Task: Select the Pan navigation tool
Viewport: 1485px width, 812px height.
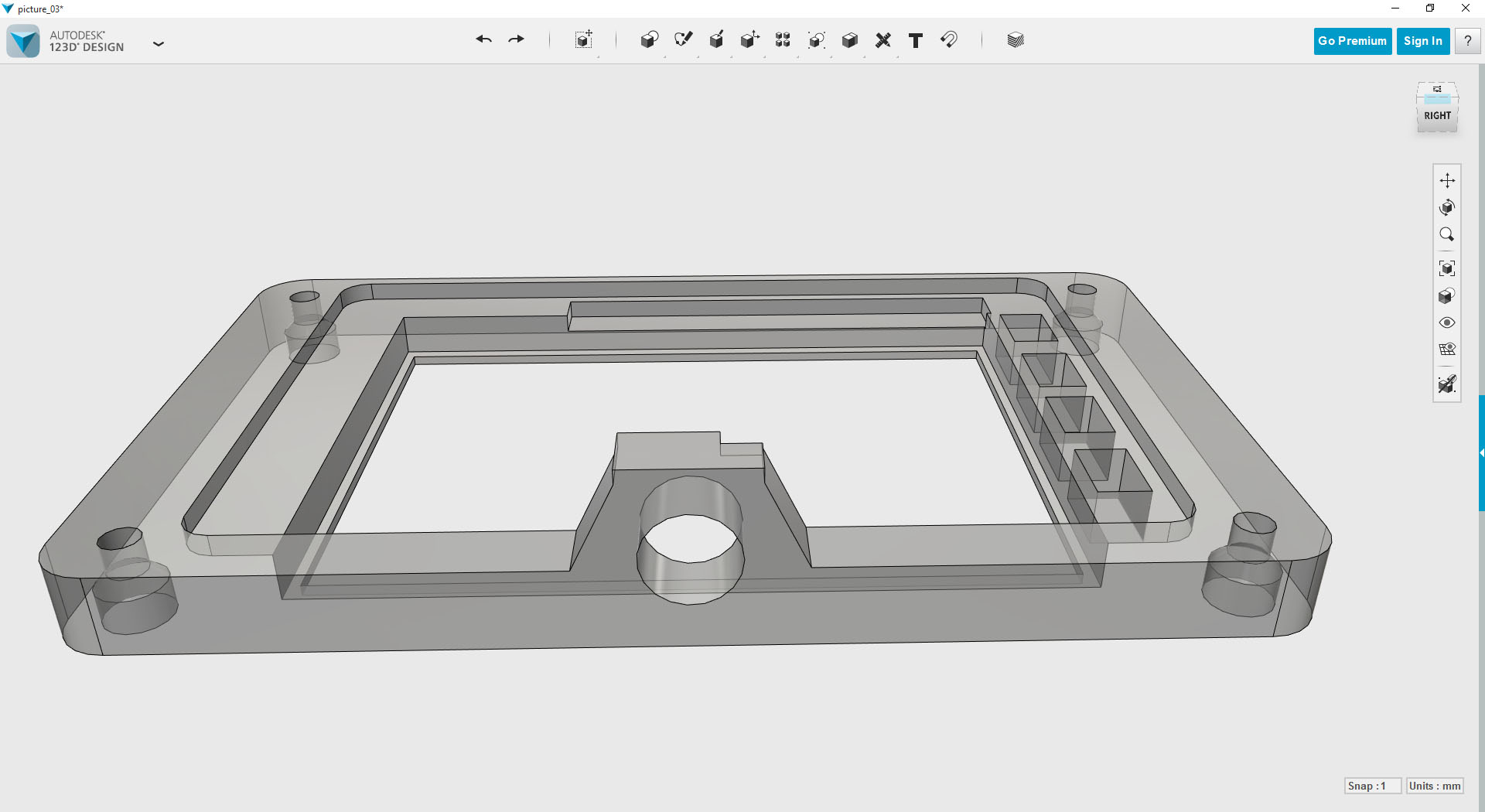Action: 1447,180
